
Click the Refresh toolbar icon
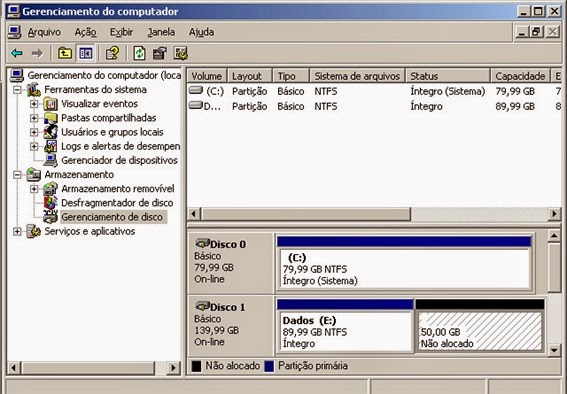click(x=140, y=53)
